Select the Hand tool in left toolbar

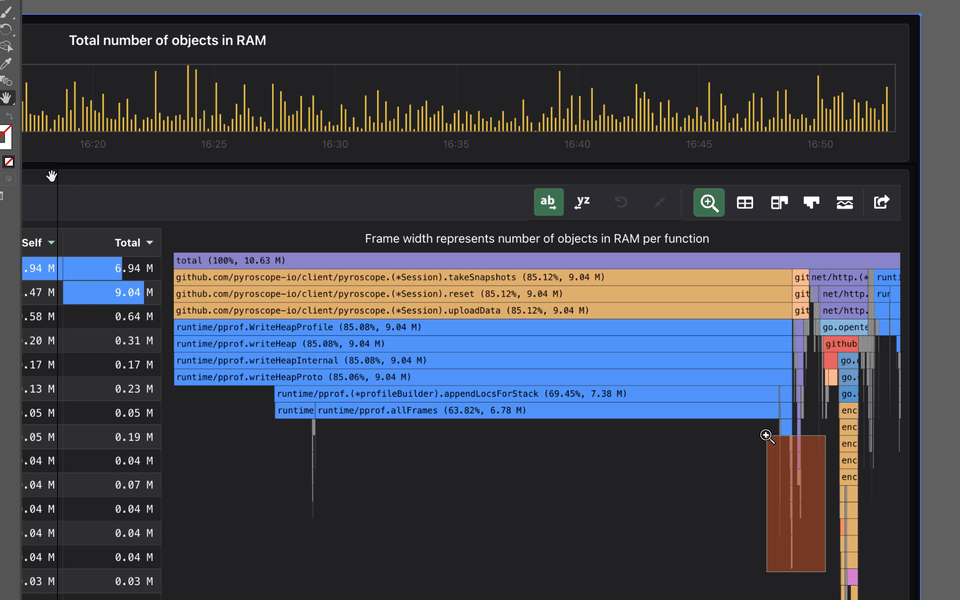7,97
